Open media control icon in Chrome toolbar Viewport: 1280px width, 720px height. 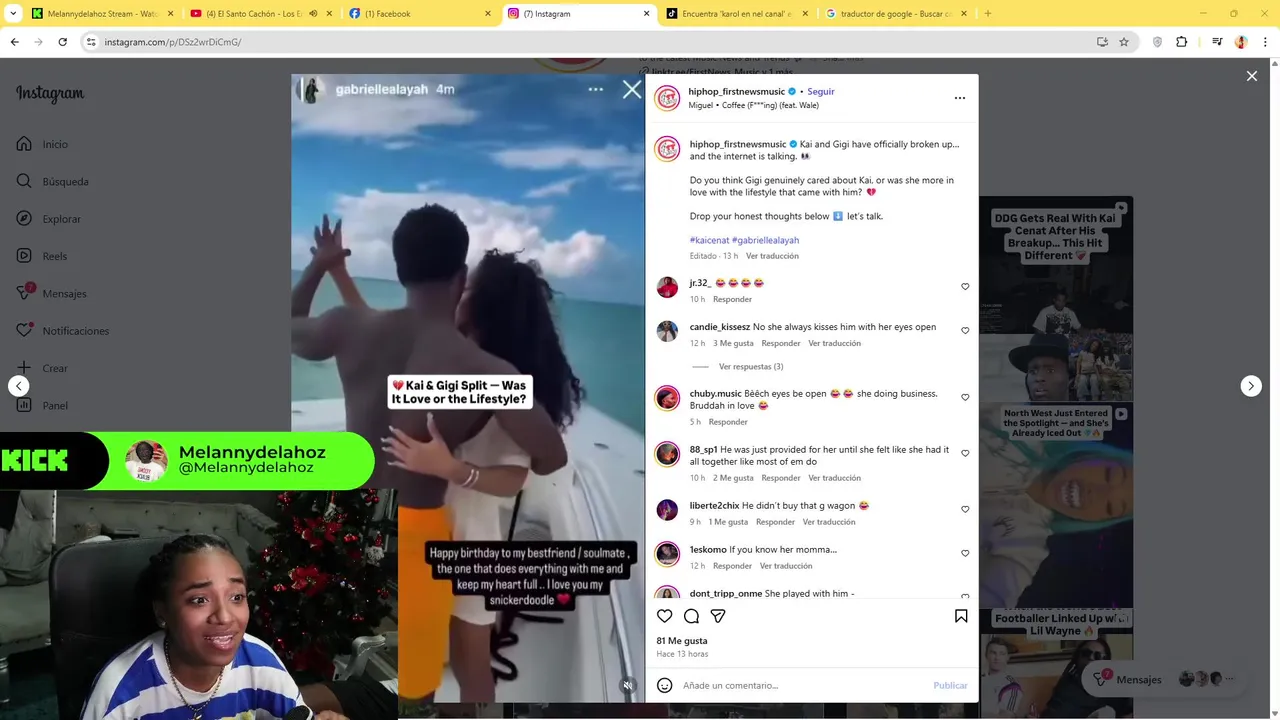point(1217,42)
